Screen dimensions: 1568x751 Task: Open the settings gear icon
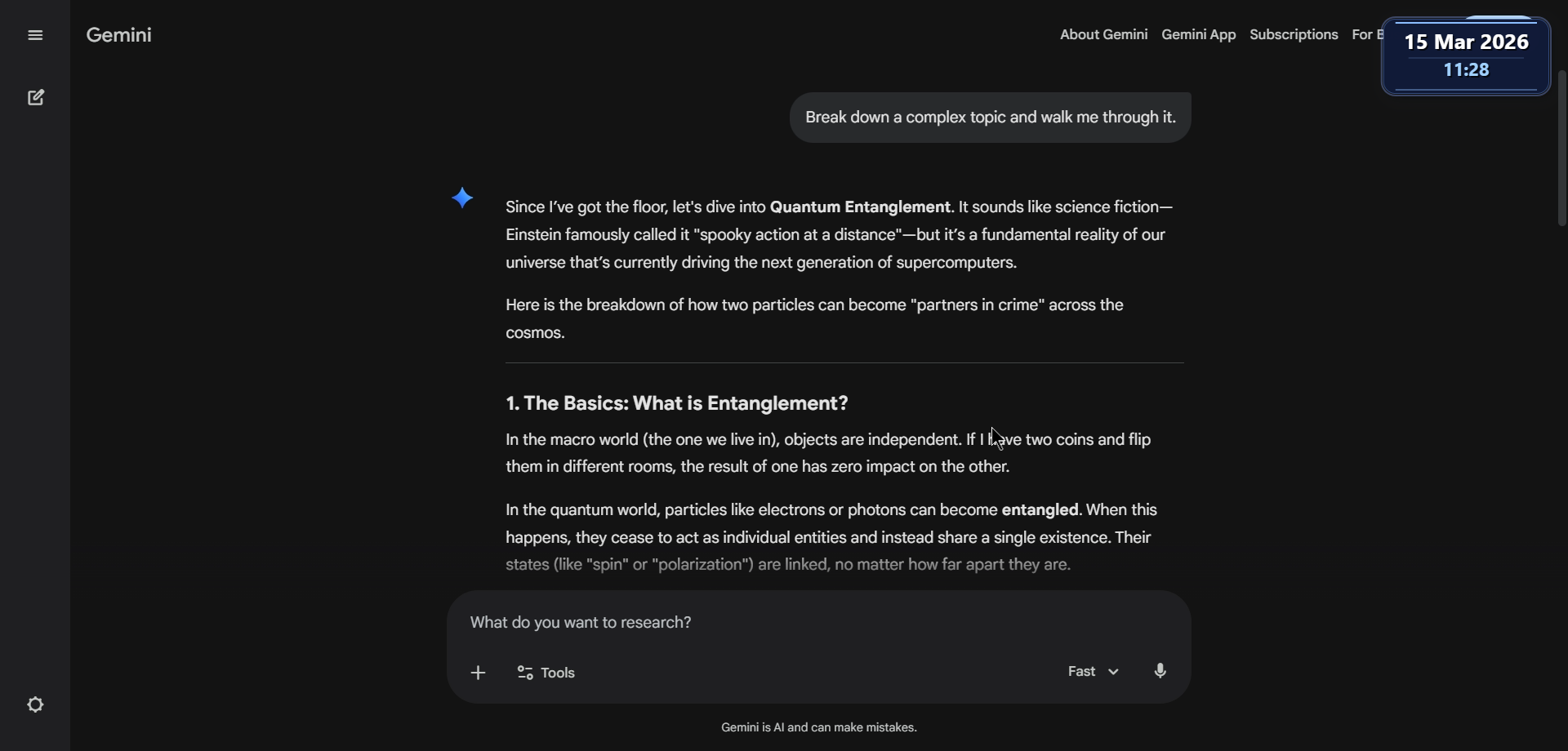(36, 704)
